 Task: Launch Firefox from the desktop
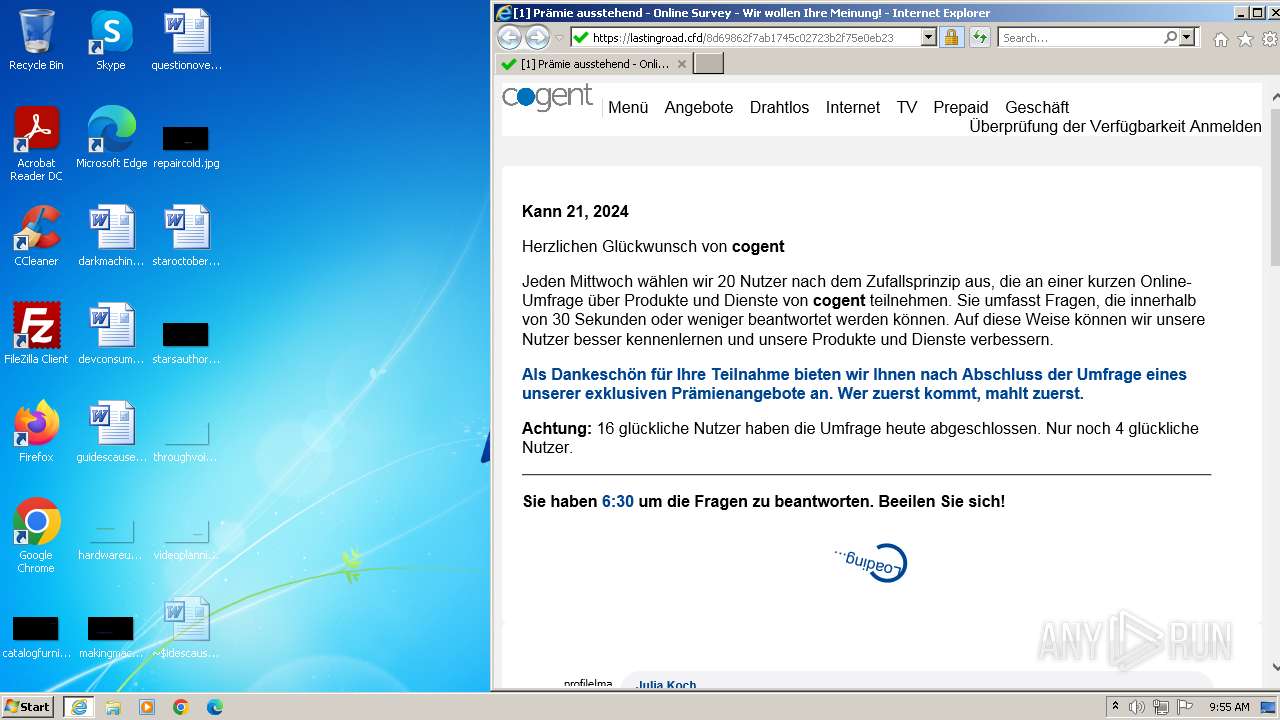coord(36,432)
